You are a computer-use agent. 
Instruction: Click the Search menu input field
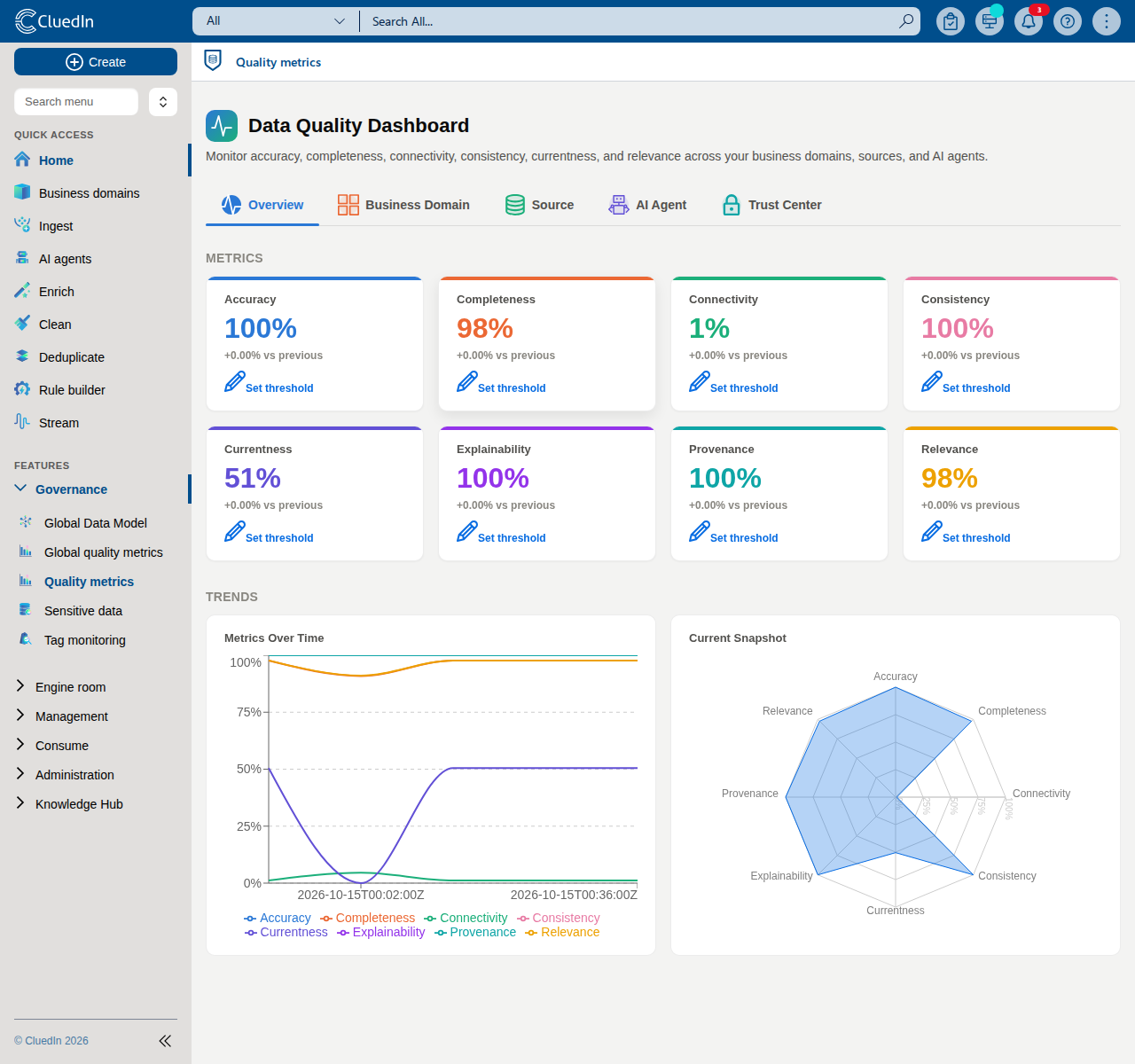tap(76, 102)
